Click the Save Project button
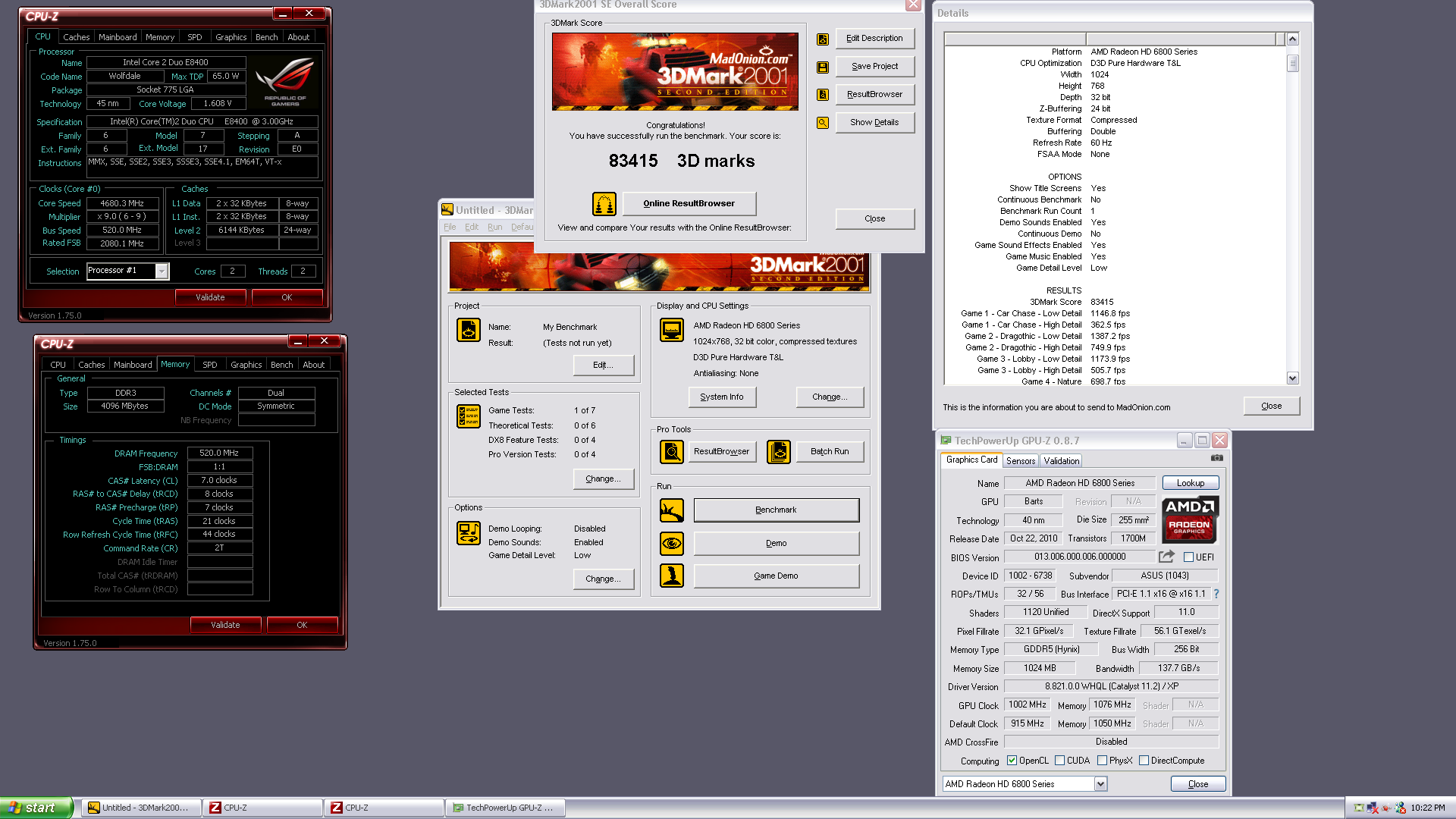This screenshot has width=1456, height=819. 875,67
